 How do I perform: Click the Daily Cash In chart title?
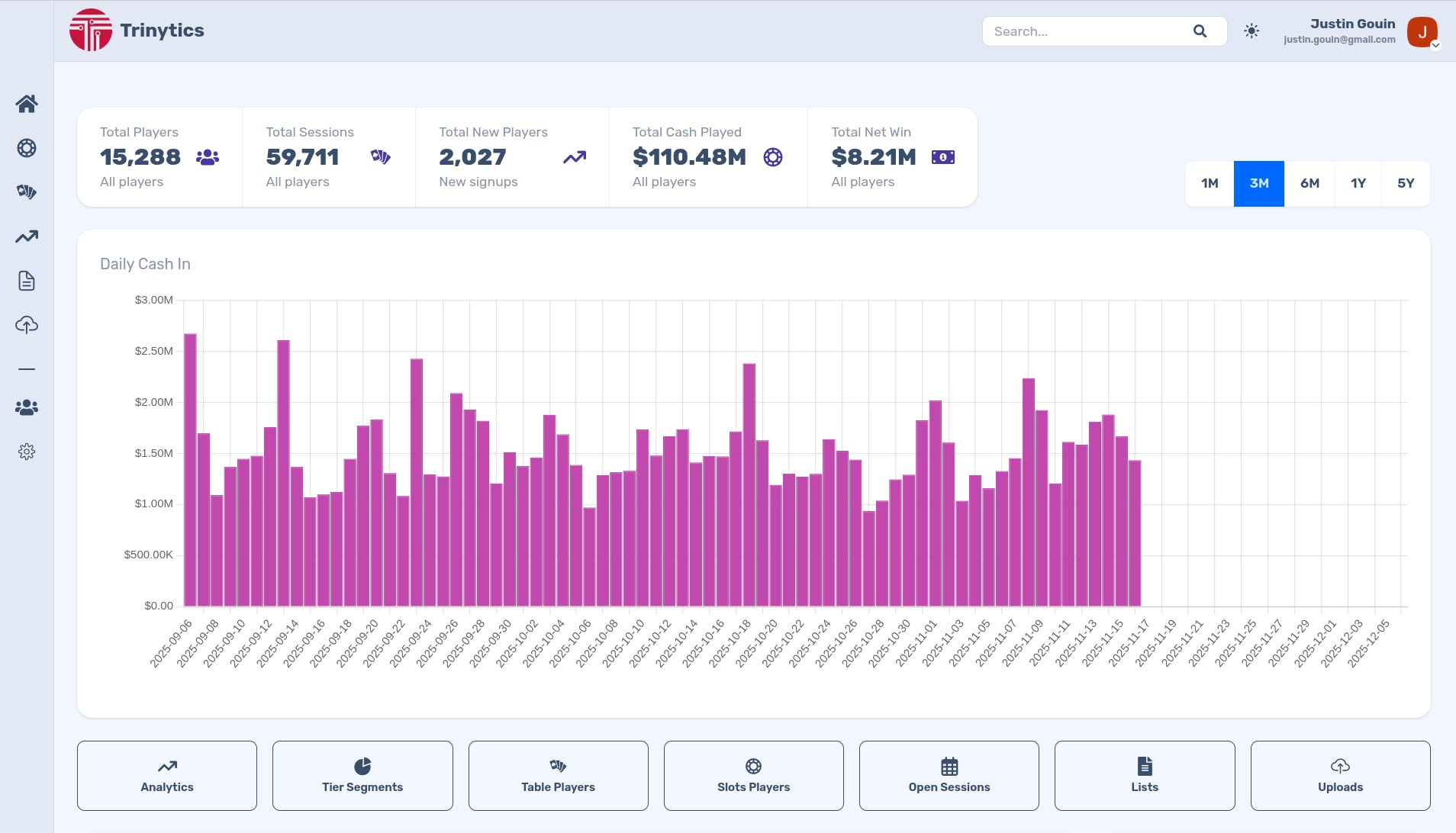coord(145,264)
